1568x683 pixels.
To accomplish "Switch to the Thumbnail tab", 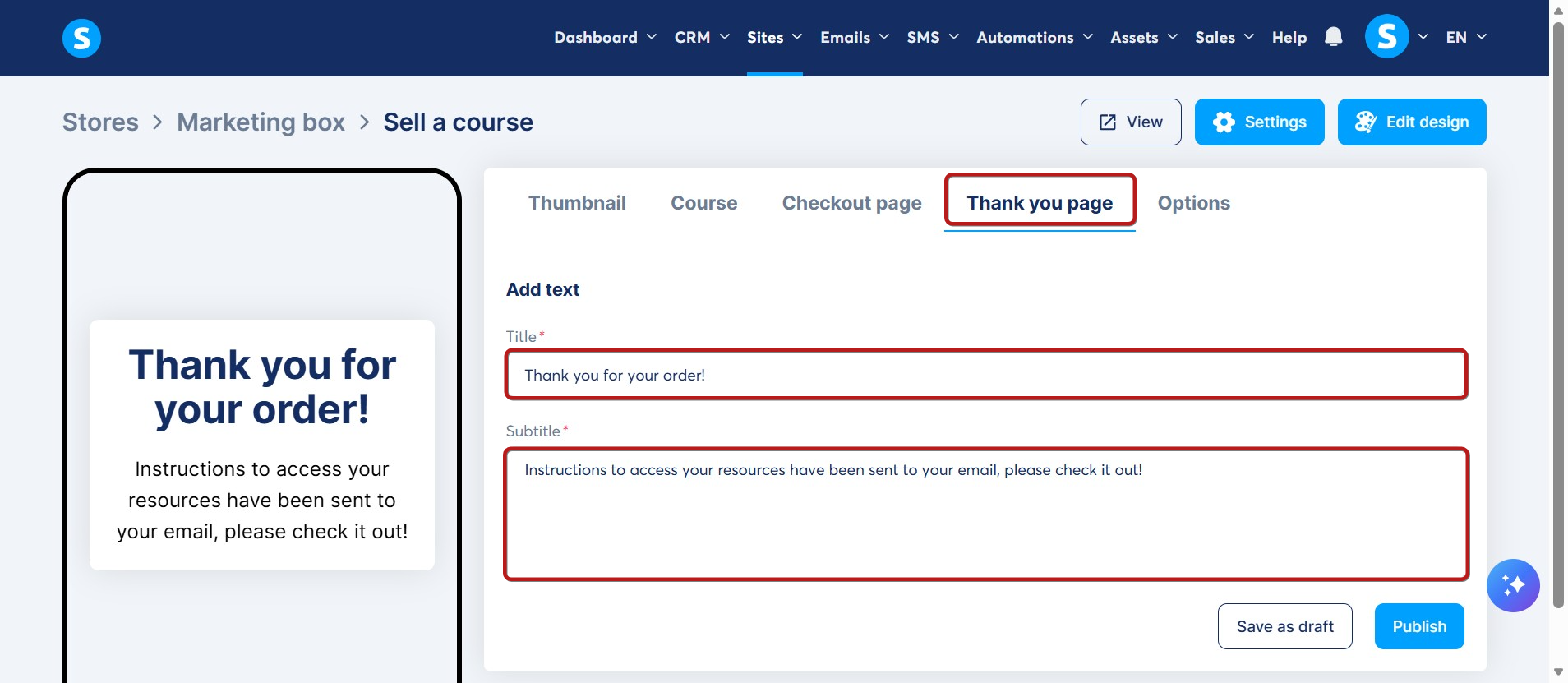I will click(577, 203).
